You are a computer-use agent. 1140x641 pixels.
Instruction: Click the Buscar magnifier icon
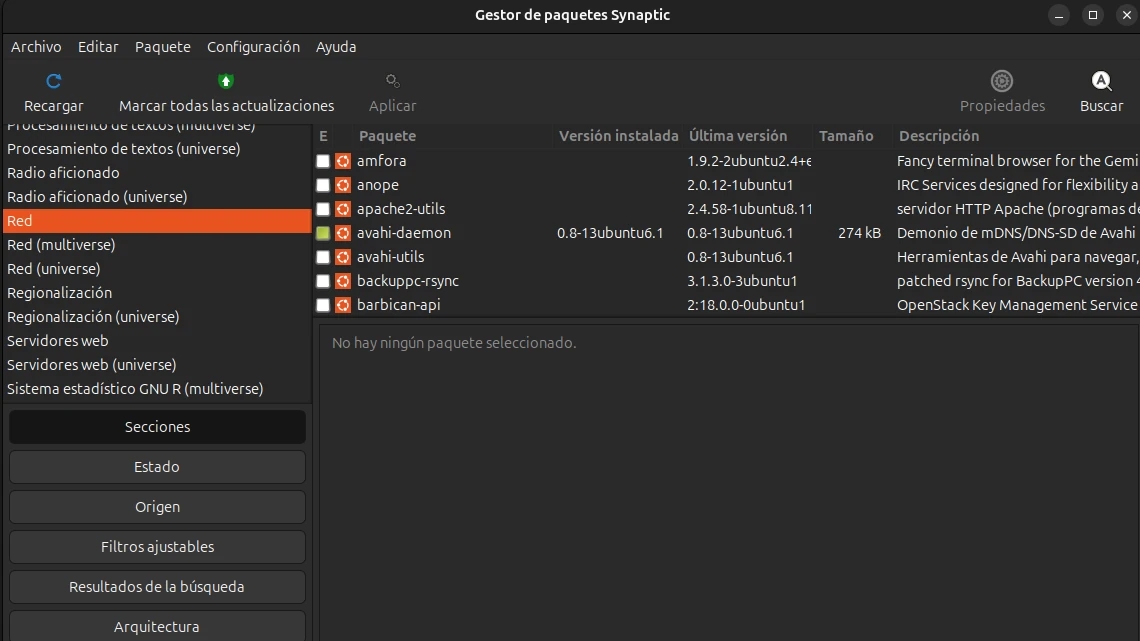tap(1100, 81)
